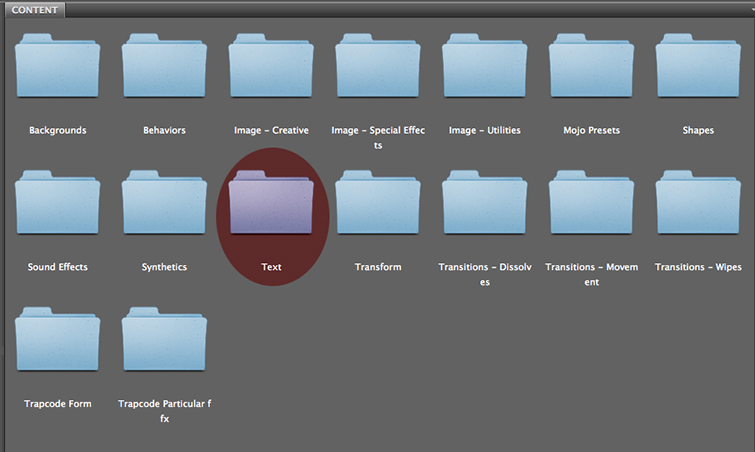Open Image - Special Effects folder
755x452 pixels.
[378, 68]
